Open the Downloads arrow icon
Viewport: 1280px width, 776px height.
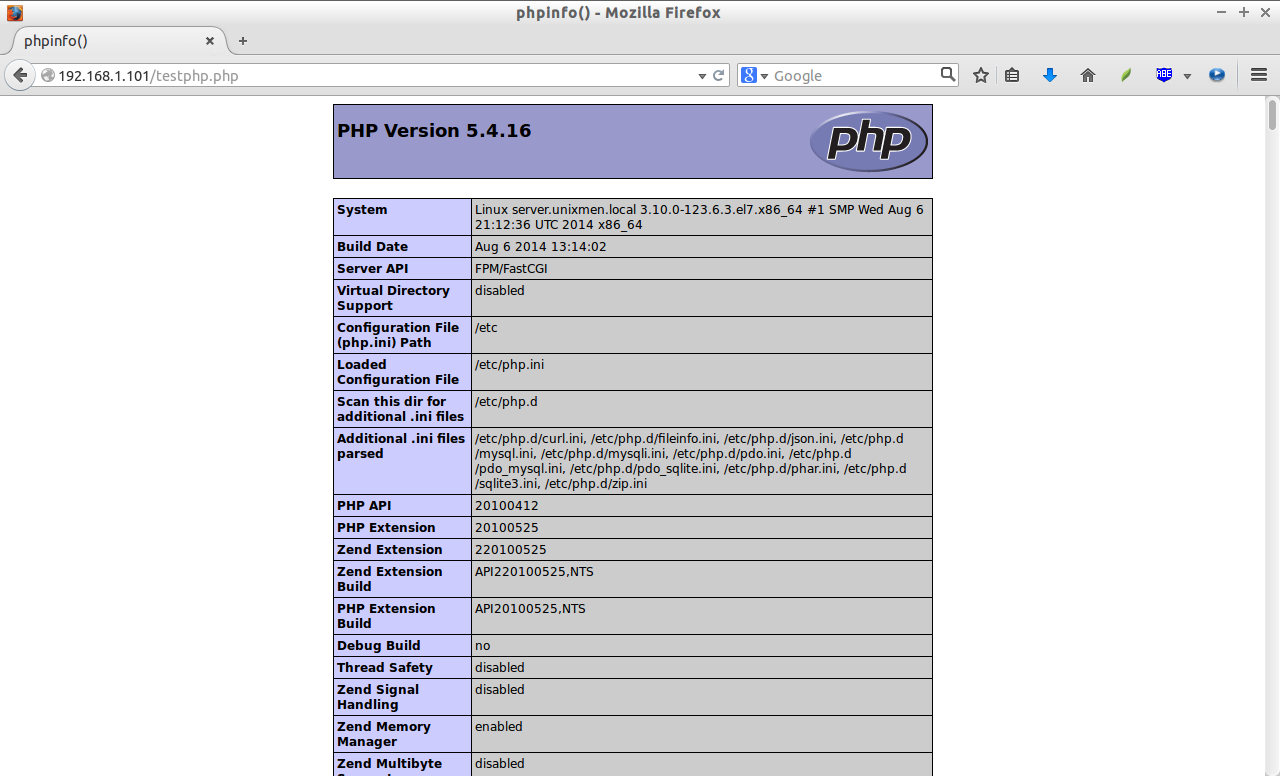tap(1050, 75)
